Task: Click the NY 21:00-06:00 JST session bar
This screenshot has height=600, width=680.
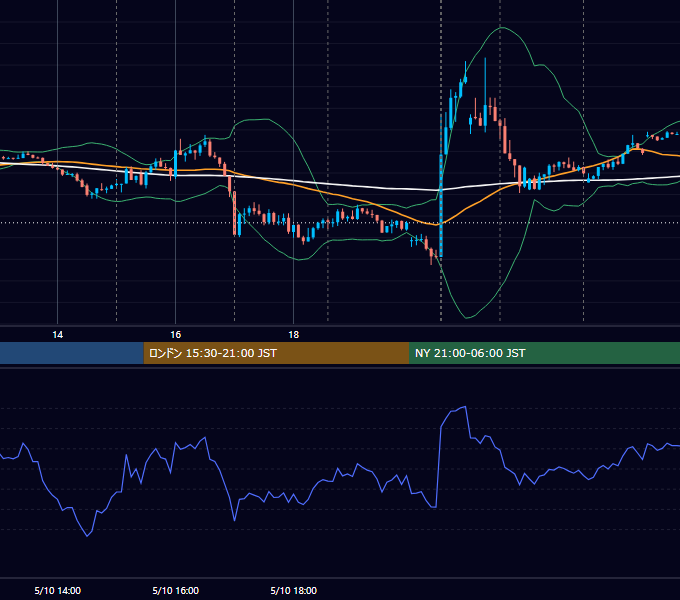Action: tap(544, 353)
